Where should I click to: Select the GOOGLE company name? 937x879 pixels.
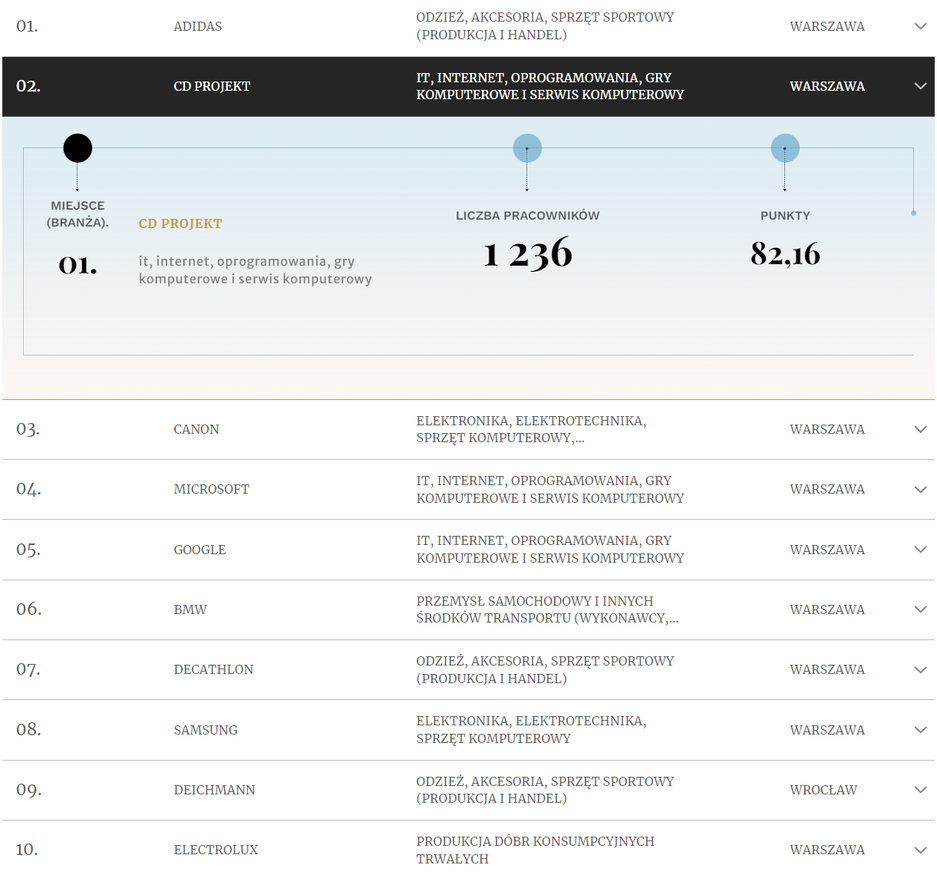click(200, 550)
